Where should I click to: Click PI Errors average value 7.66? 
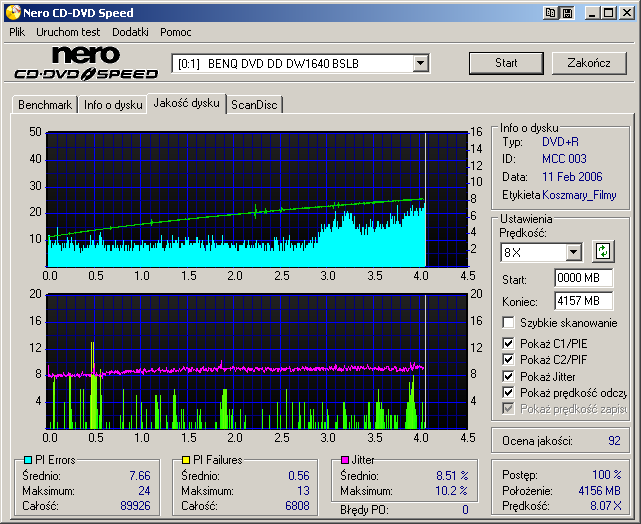click(x=140, y=476)
